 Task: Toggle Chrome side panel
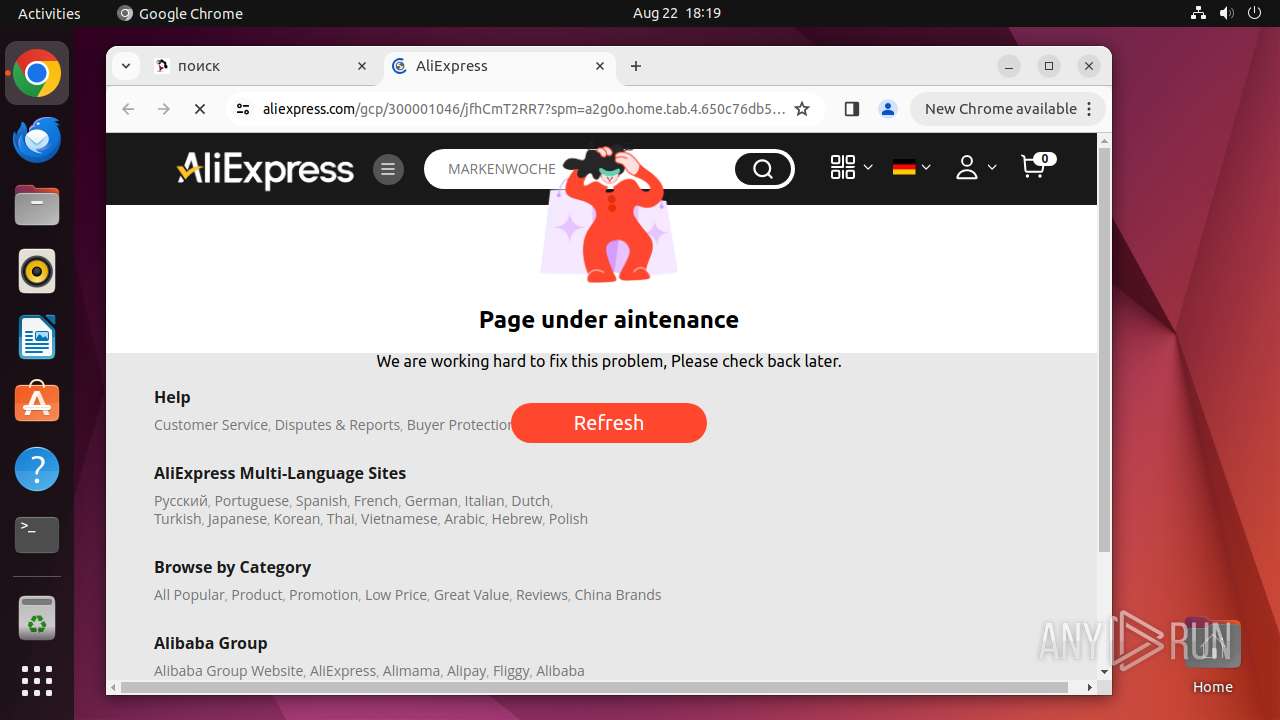852,109
